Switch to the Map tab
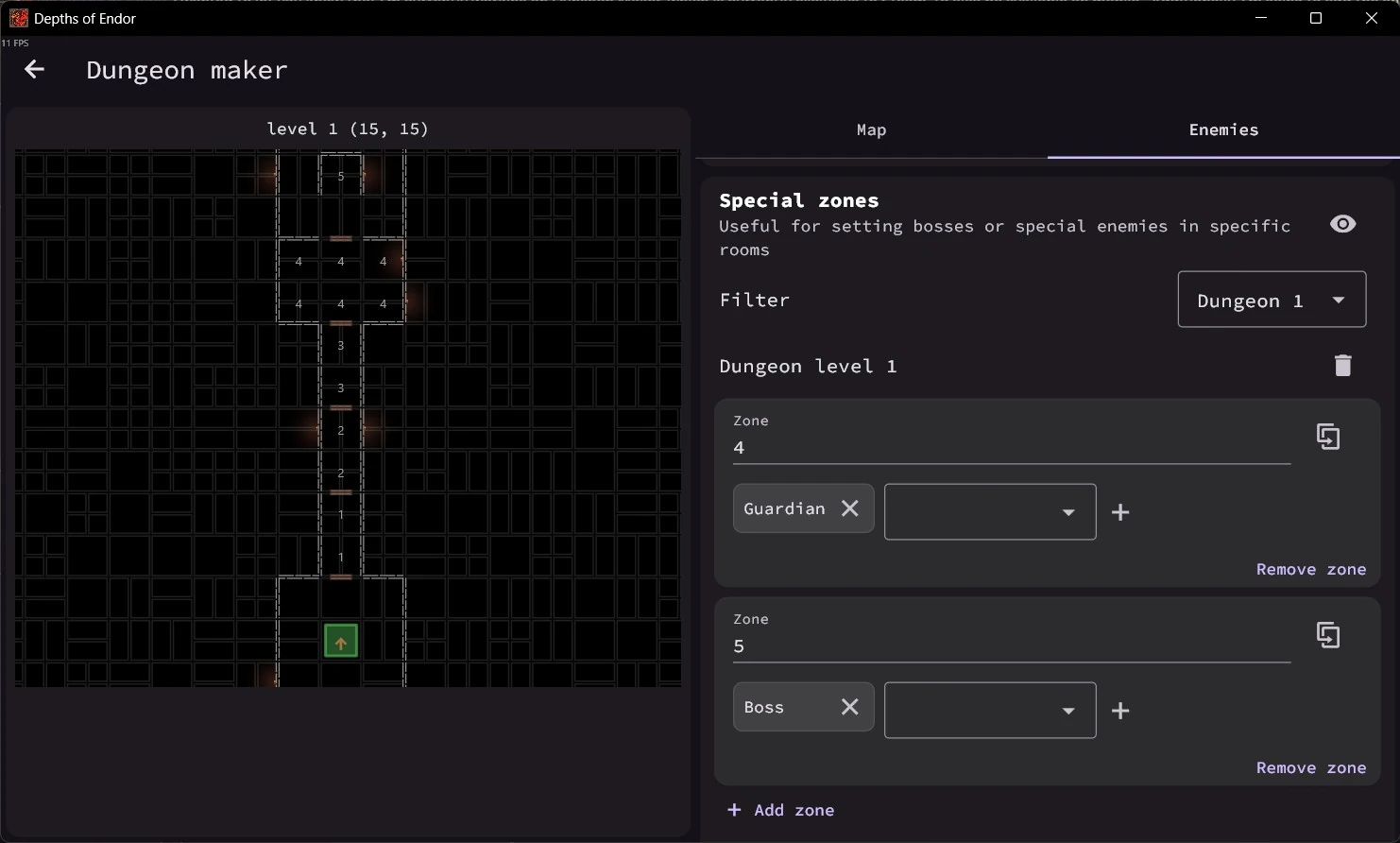 tap(871, 130)
